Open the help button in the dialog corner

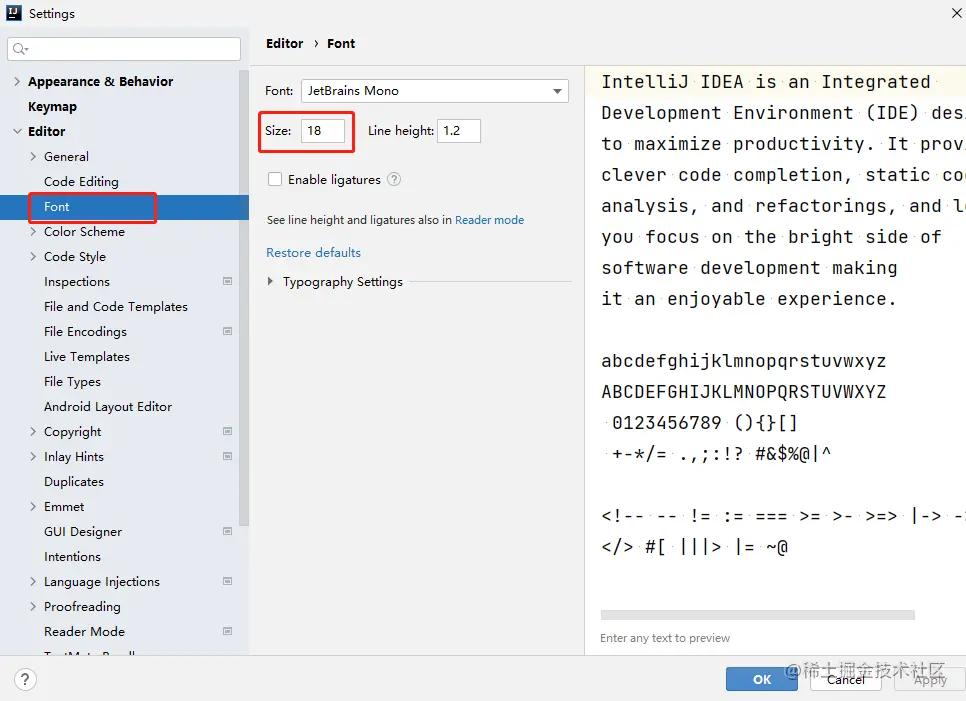[25, 679]
